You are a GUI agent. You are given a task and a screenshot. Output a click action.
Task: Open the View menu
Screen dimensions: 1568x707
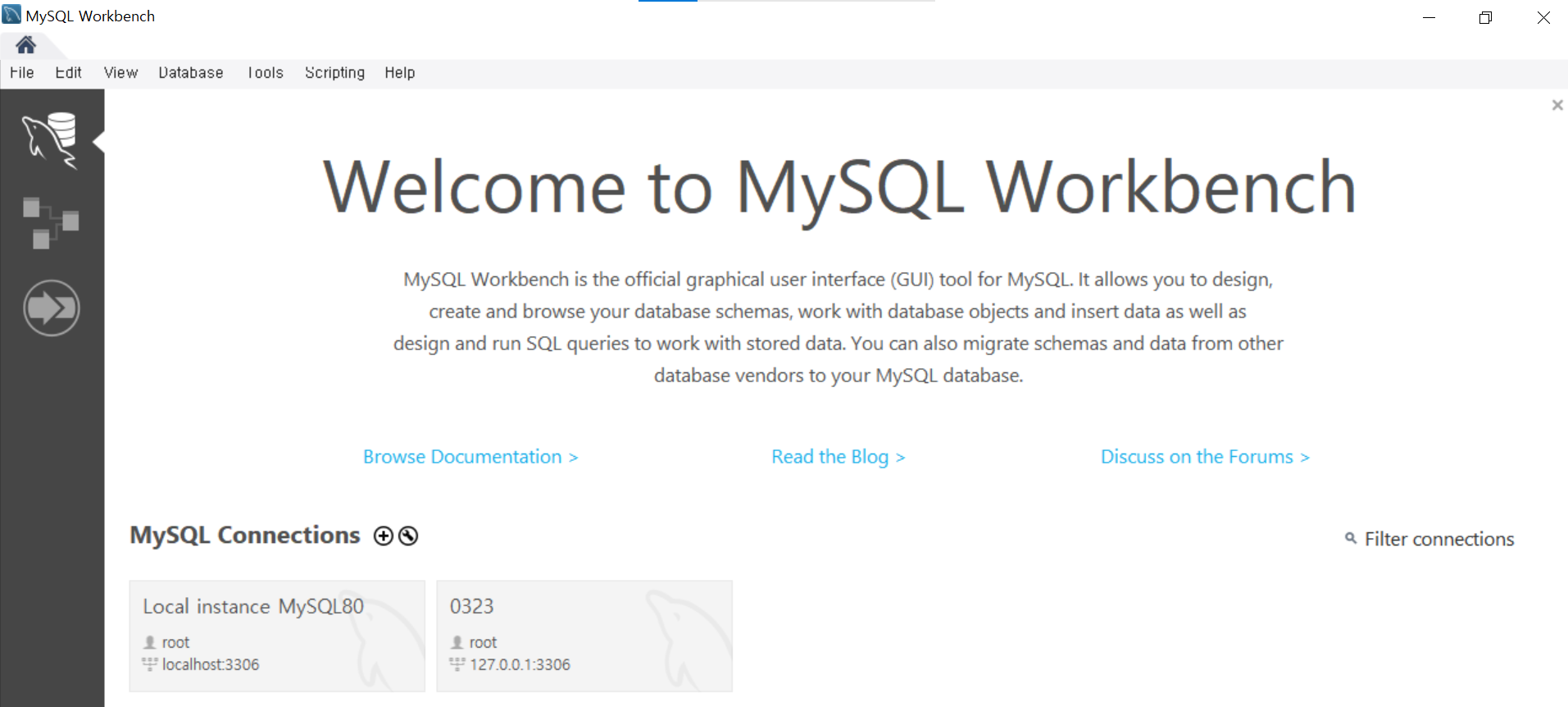coord(120,72)
